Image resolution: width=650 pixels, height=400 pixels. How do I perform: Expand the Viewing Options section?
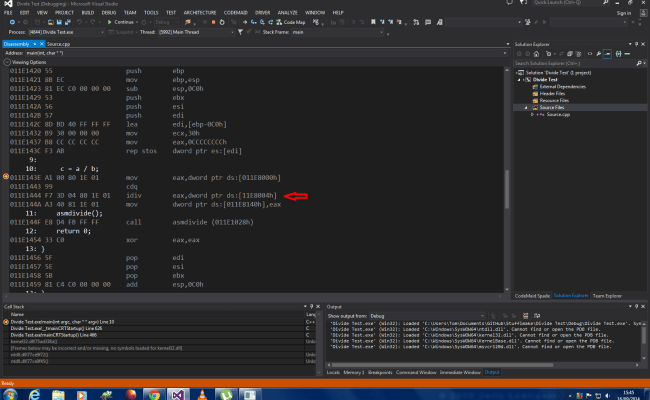(x=7, y=62)
